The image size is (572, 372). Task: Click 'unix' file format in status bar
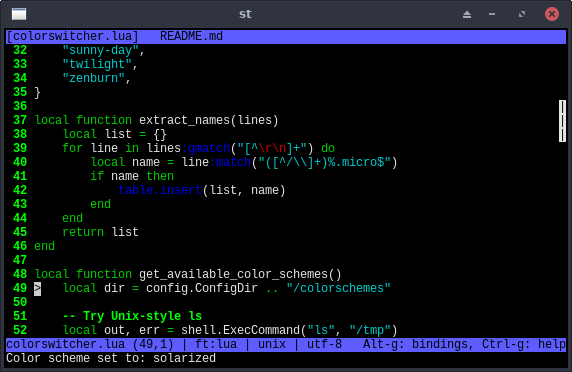click(272, 344)
